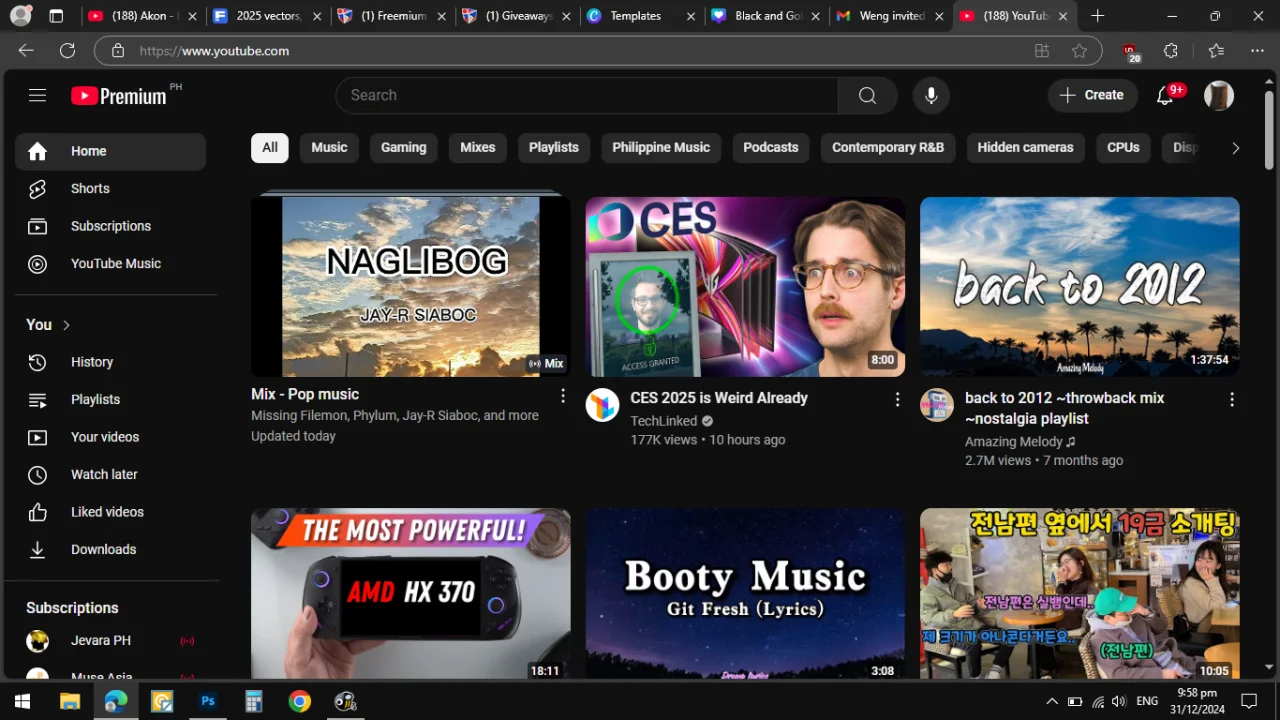
Task: Open the hamburger guide menu
Action: tap(37, 95)
